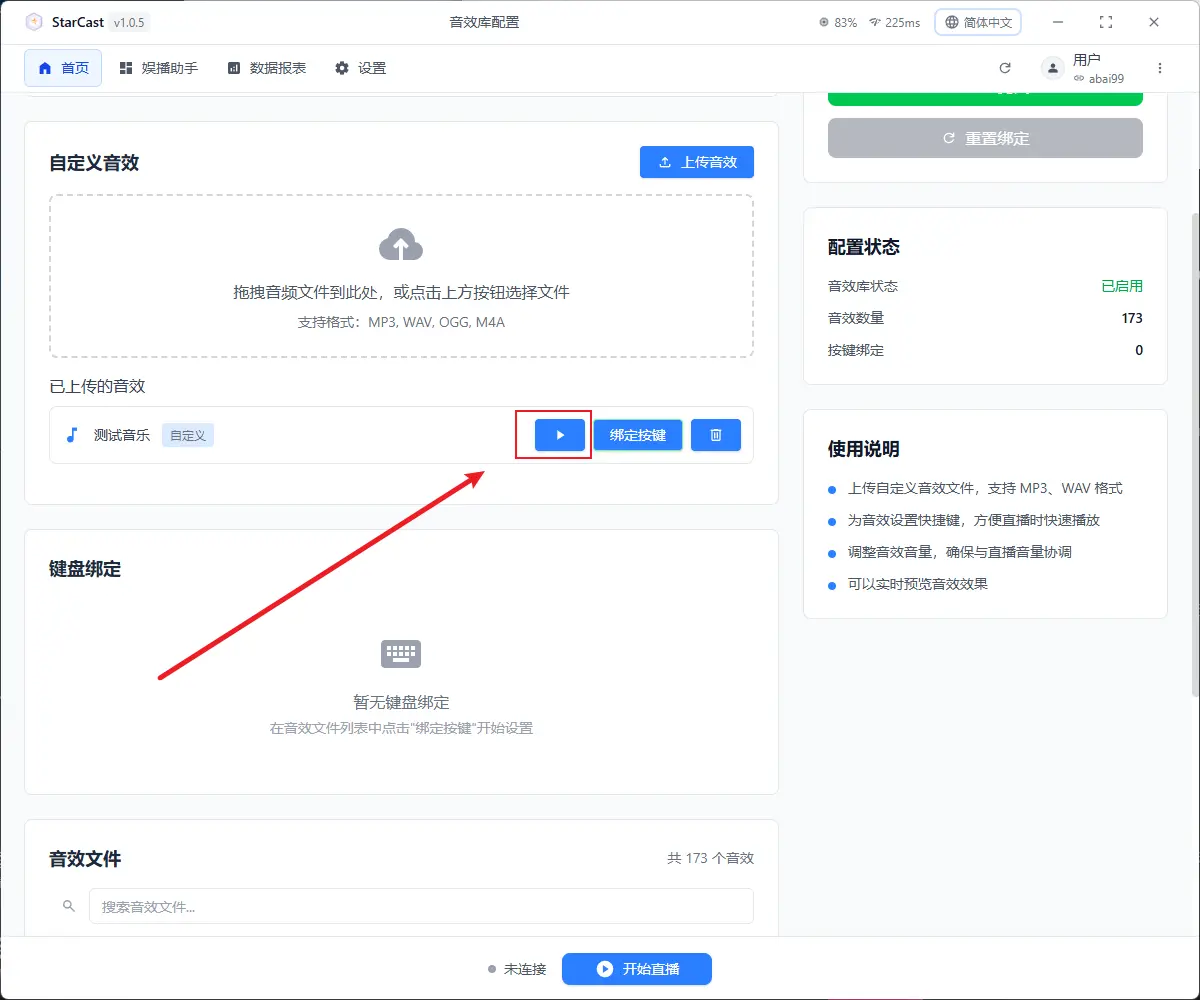Click the 重置绑定 reset button

985,138
